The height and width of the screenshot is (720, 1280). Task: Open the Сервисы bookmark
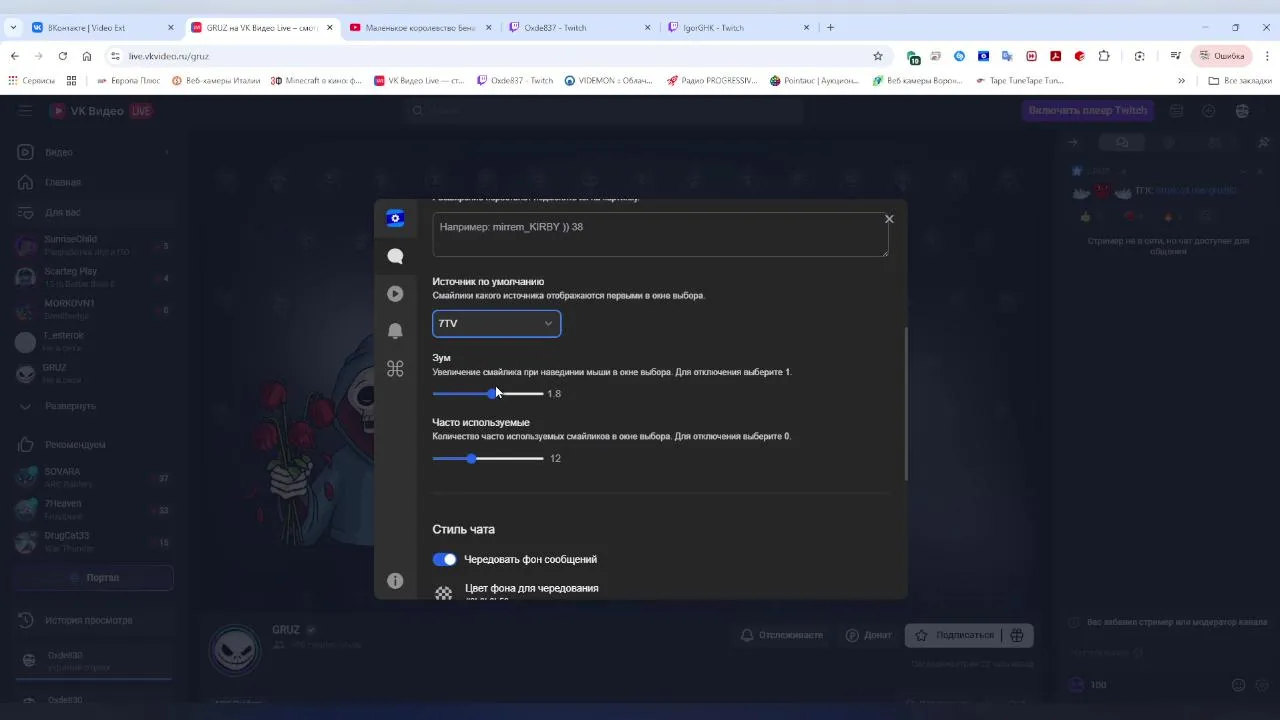[x=32, y=80]
